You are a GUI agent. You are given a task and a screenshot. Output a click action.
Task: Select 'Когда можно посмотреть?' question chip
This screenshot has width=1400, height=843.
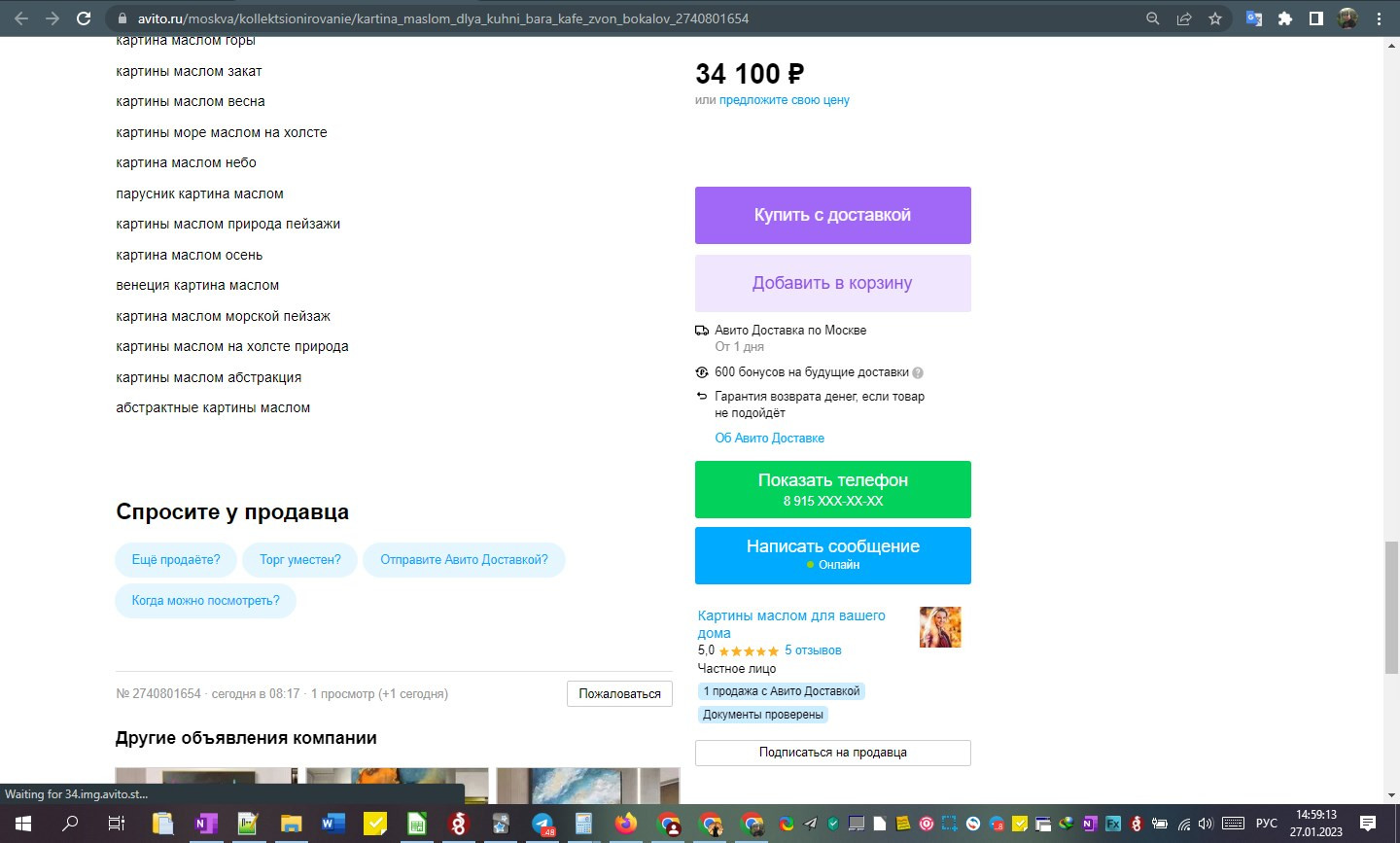click(x=206, y=601)
